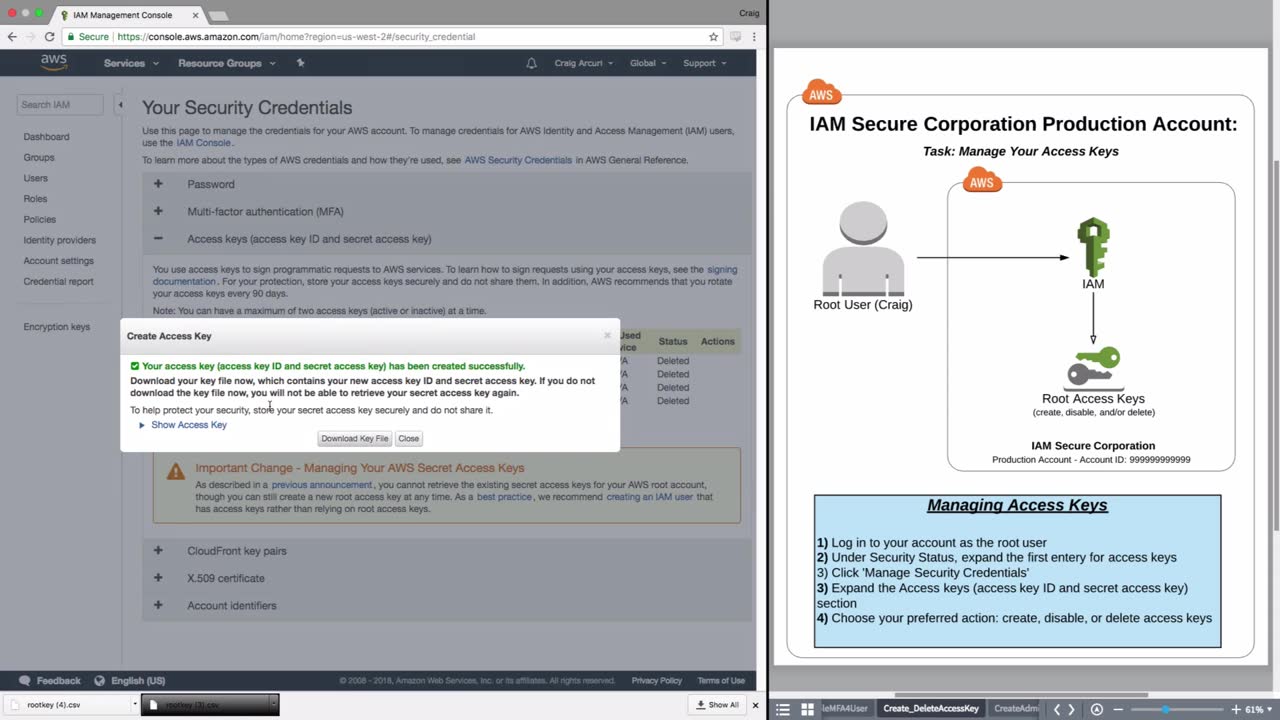This screenshot has width=1280, height=720.
Task: Open Policies in the IAM sidebar
Action: pyautogui.click(x=40, y=220)
